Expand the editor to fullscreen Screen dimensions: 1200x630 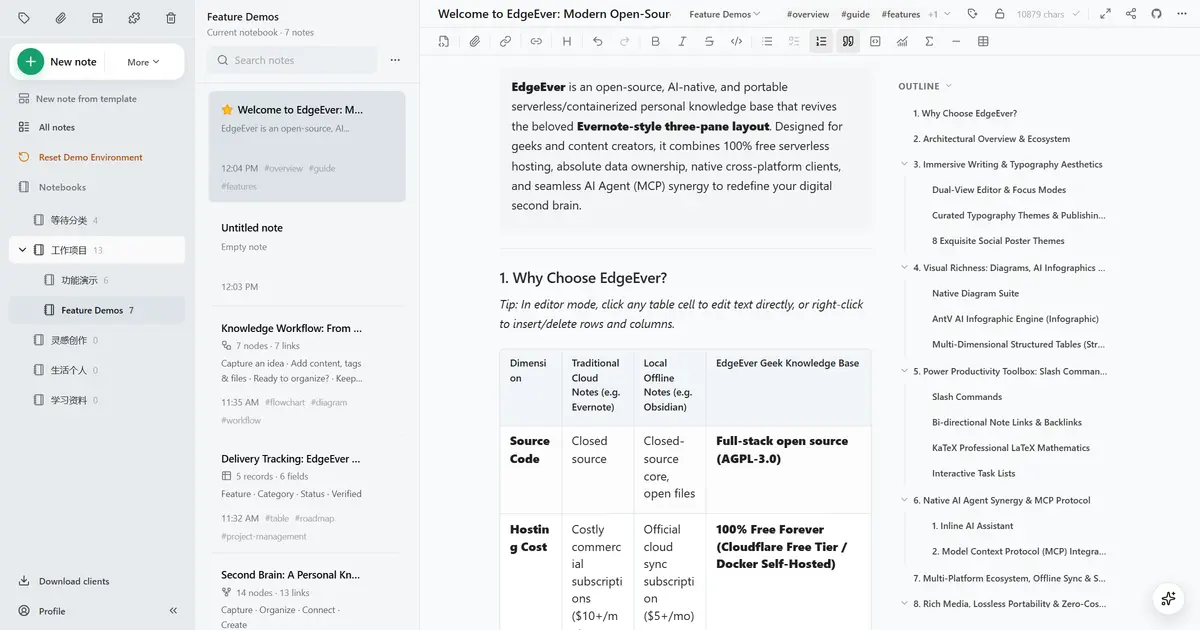point(1105,14)
